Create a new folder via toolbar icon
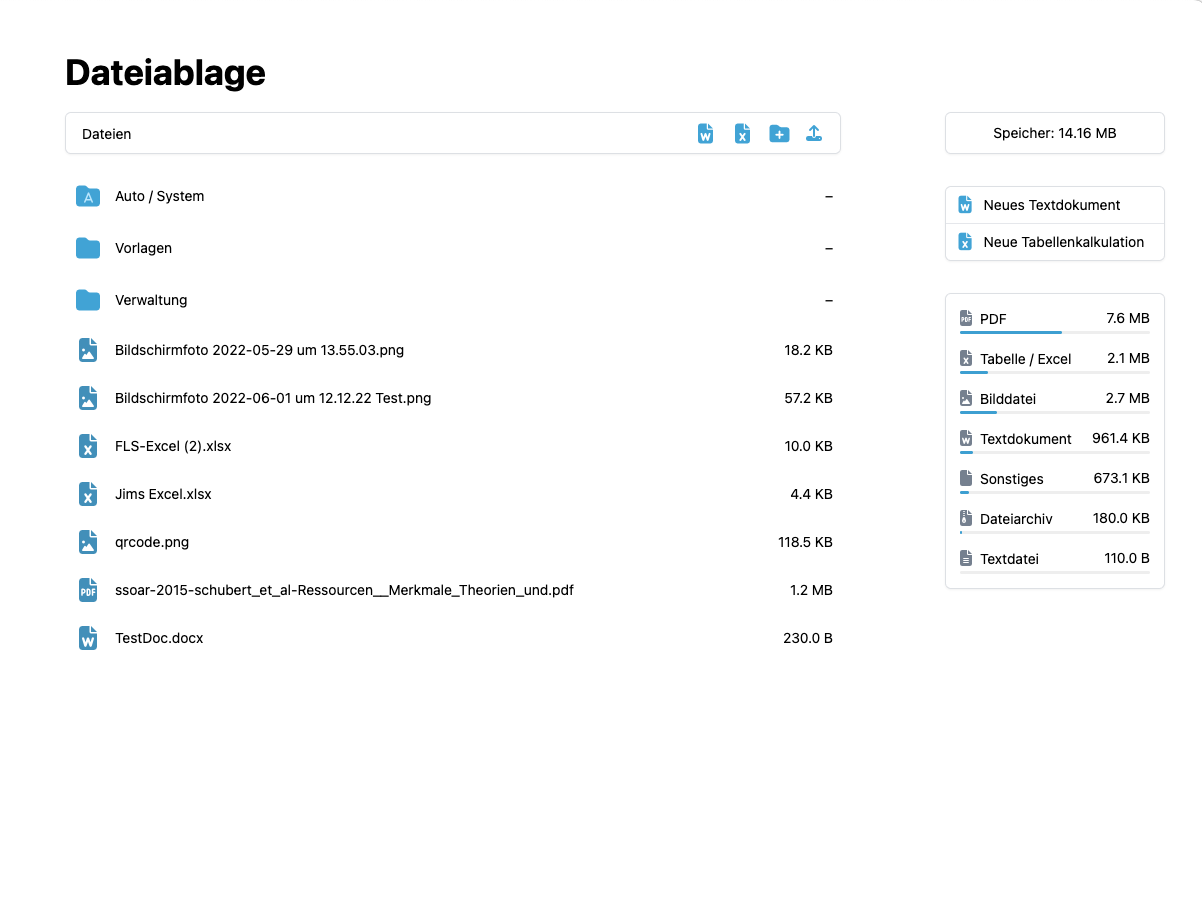Image resolution: width=1202 pixels, height=902 pixels. (x=779, y=134)
